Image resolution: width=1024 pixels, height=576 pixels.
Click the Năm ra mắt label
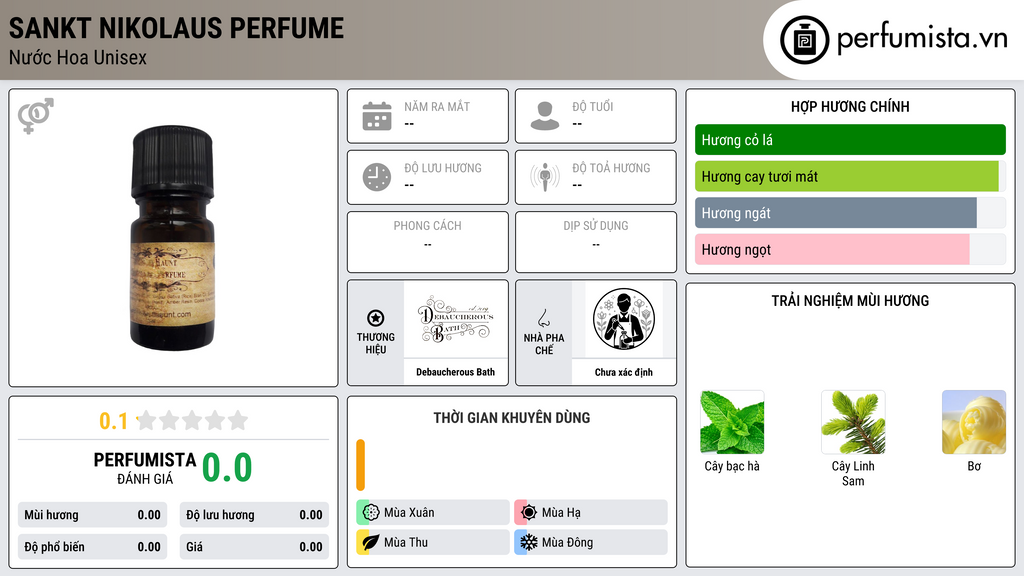pos(437,106)
